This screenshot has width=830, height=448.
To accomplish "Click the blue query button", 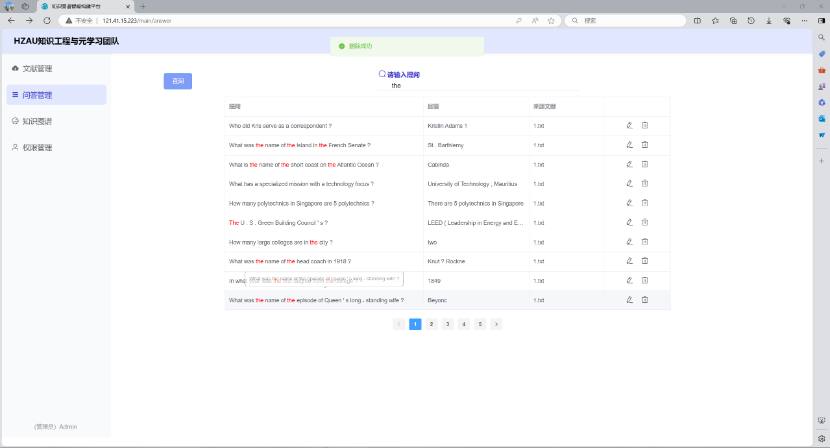I will 177,81.
